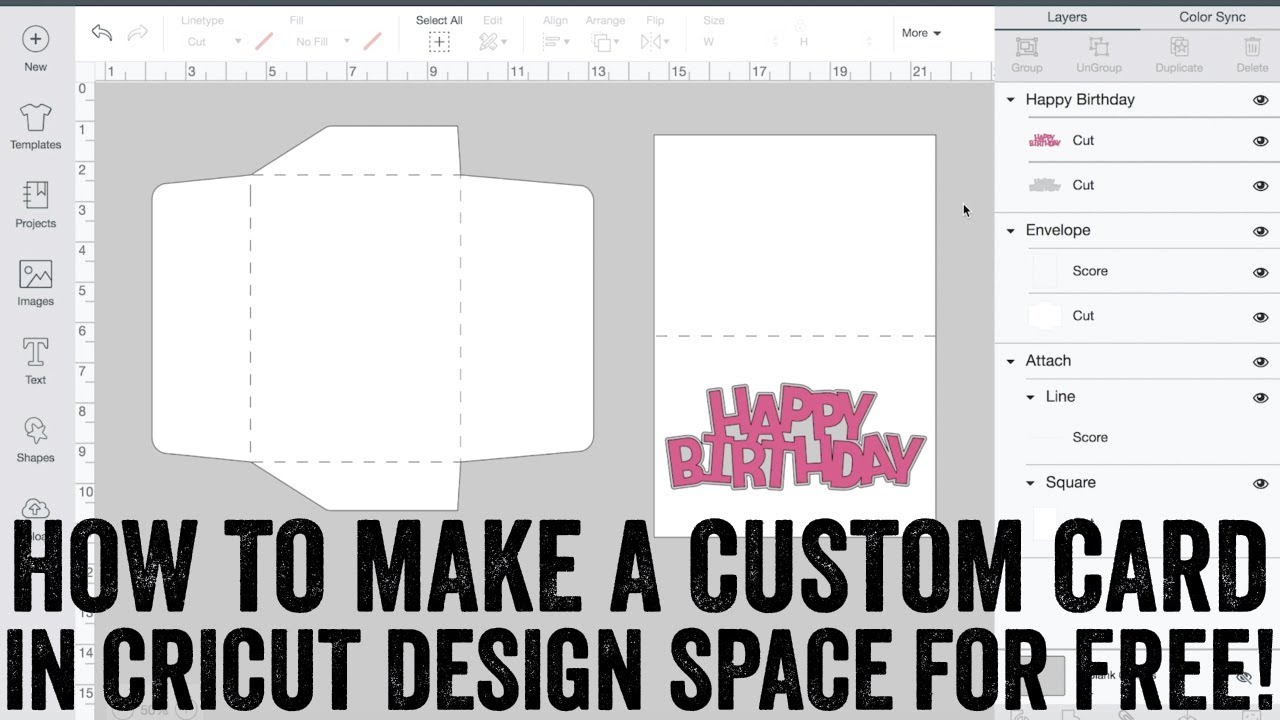
Task: Select the Happy Birthday design on canvas
Action: (796, 436)
